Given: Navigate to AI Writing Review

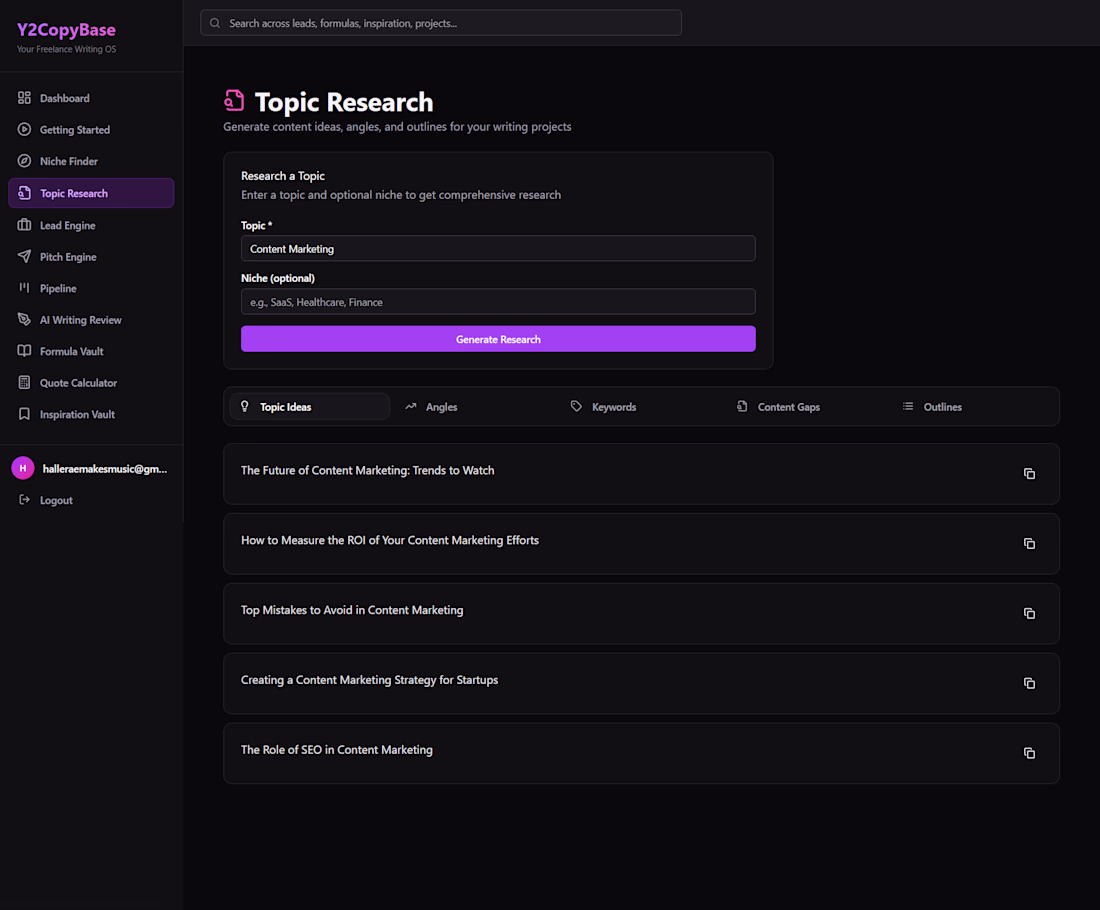Looking at the screenshot, I should point(80,320).
